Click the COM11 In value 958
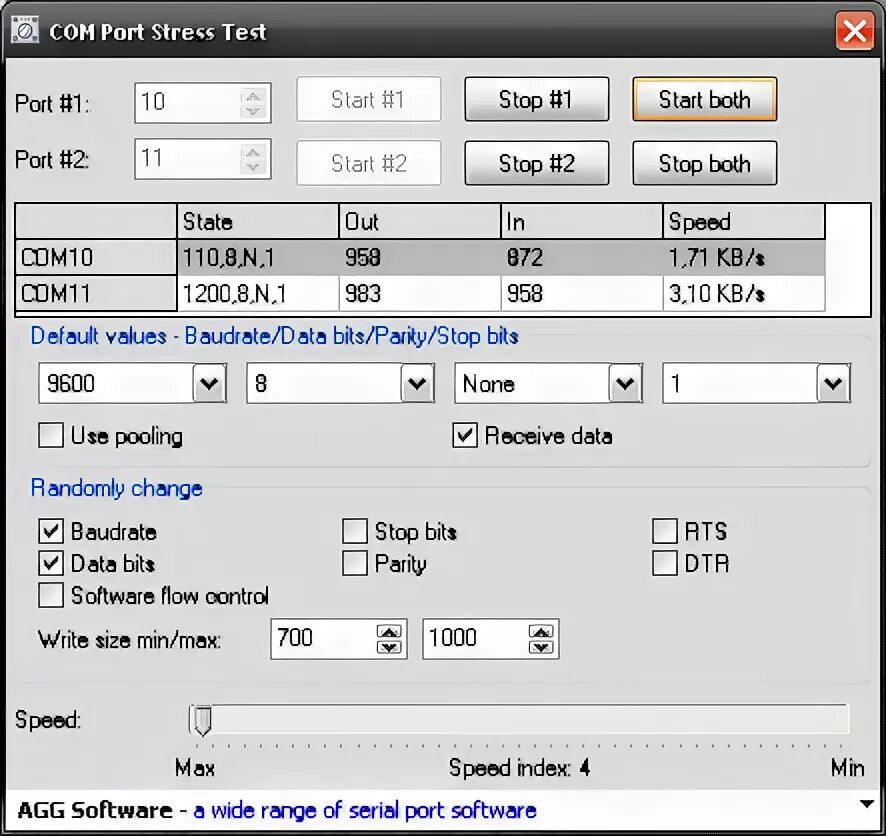Image resolution: width=886 pixels, height=836 pixels. [x=582, y=294]
